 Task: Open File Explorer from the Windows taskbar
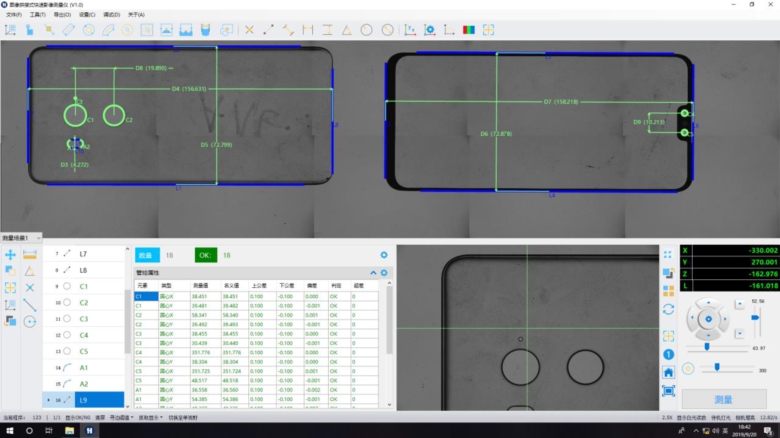click(x=69, y=431)
